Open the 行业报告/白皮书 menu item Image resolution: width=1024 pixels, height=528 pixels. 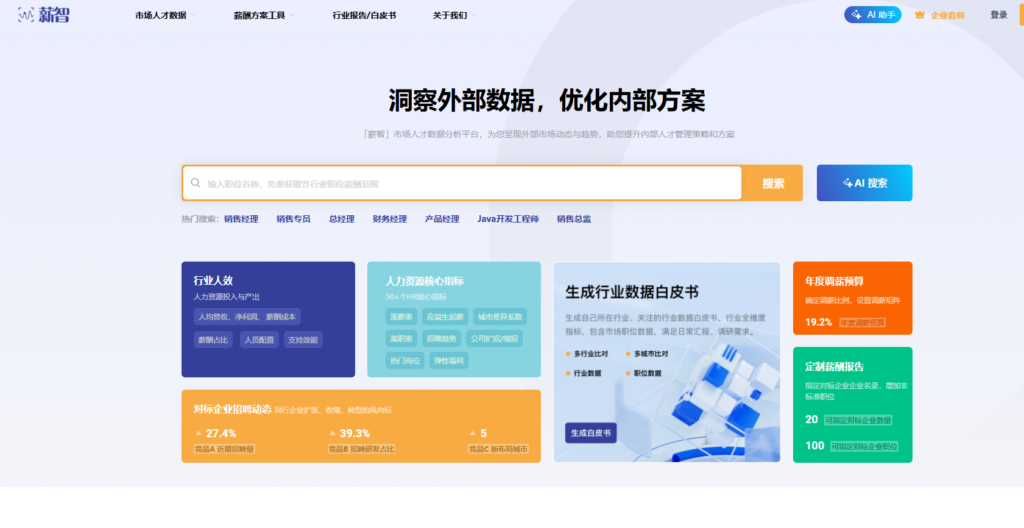point(364,15)
